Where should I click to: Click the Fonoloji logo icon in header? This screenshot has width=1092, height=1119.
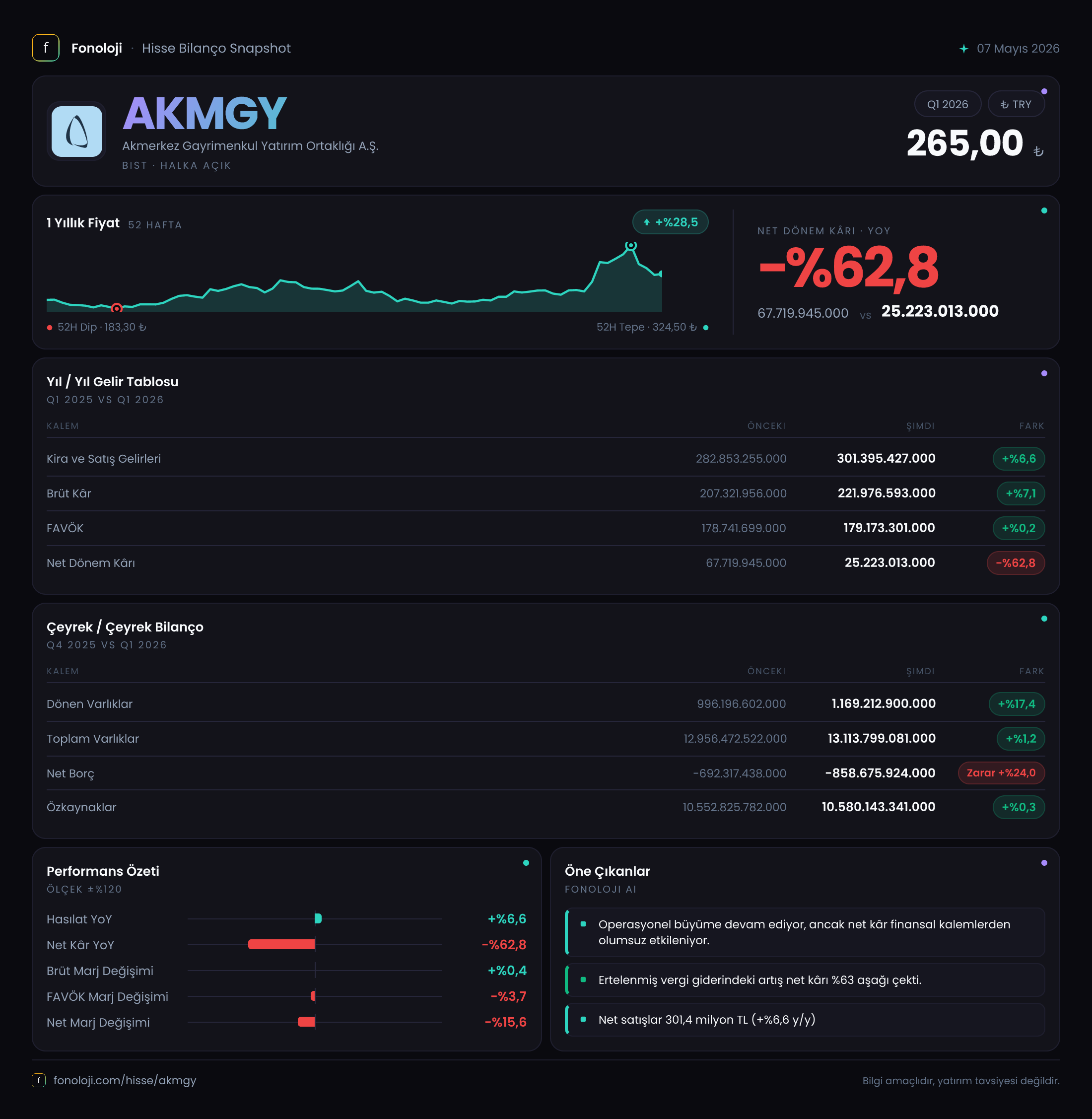click(x=45, y=48)
